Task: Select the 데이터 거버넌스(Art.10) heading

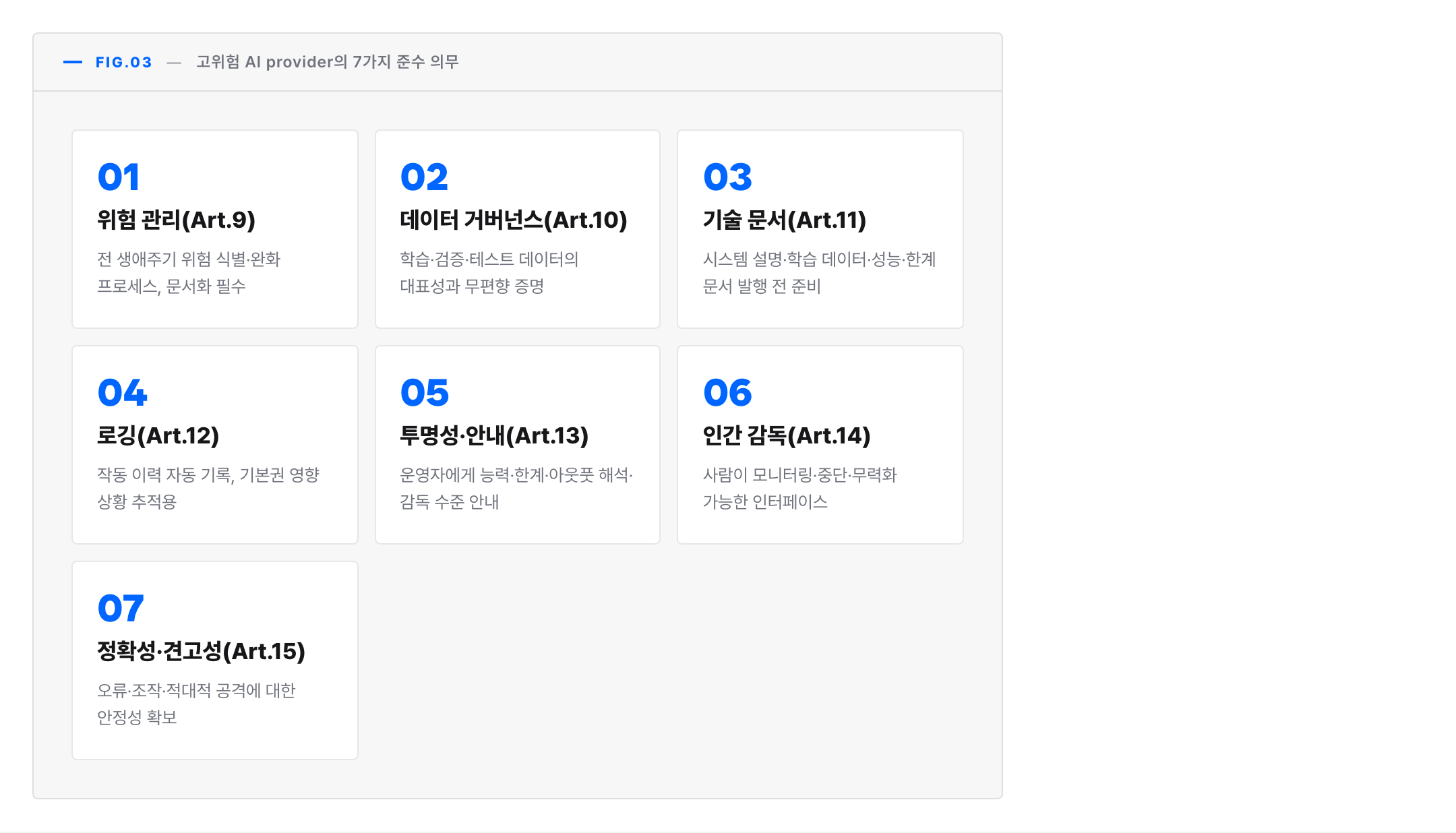Action: pyautogui.click(x=514, y=220)
